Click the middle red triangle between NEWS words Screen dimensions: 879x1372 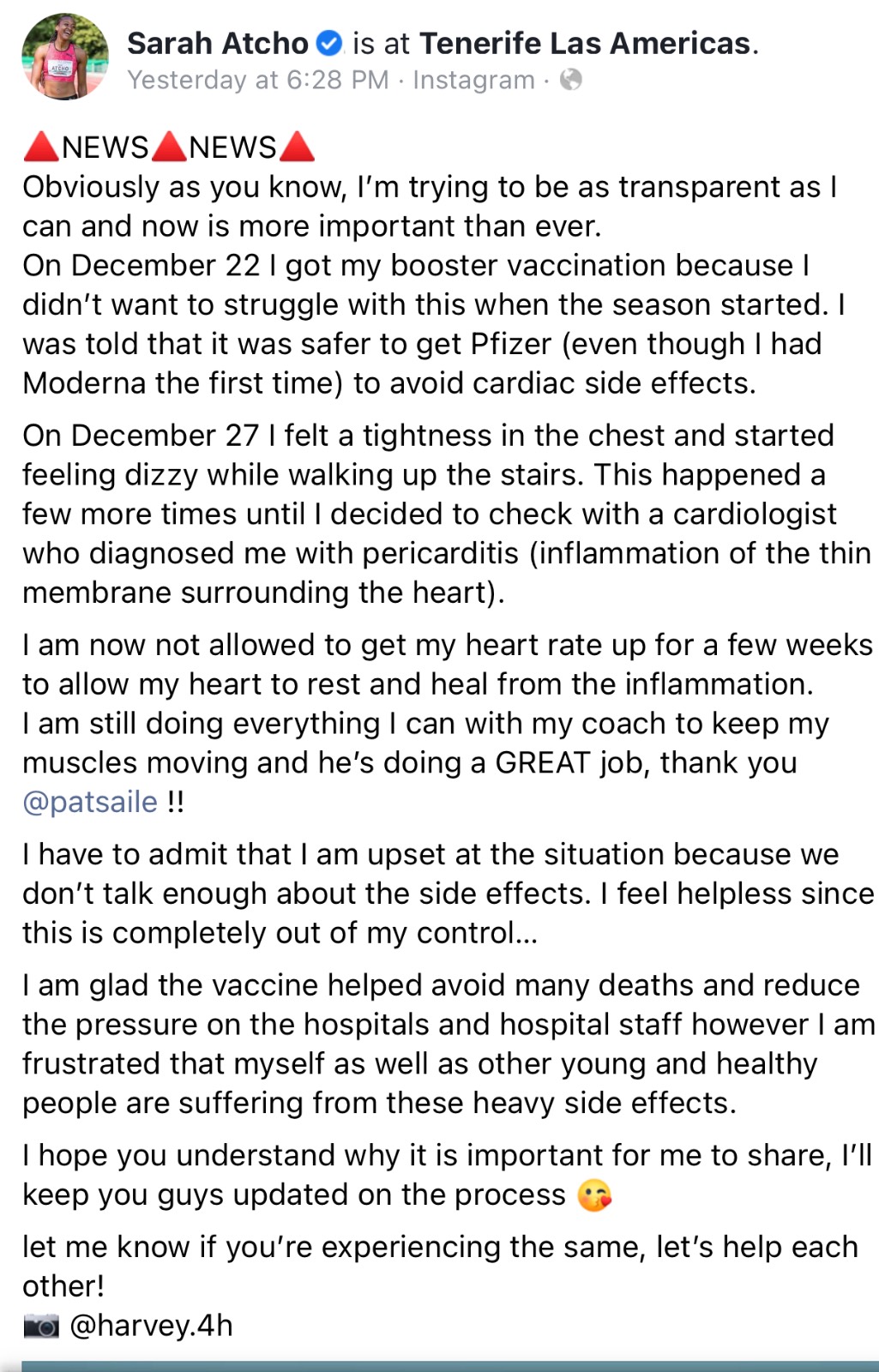click(x=169, y=147)
